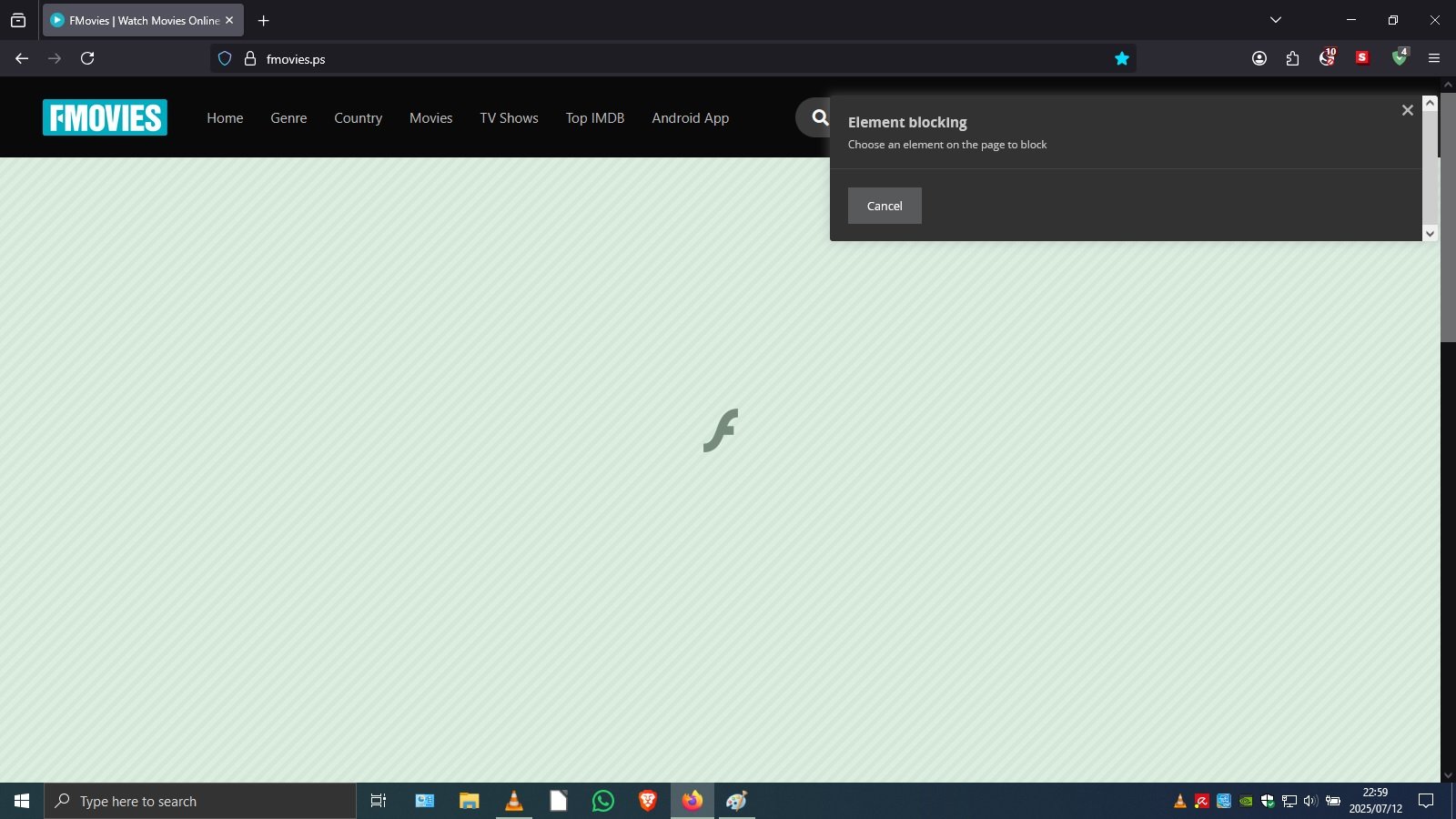Open the extensions puzzle icon

1292,57
